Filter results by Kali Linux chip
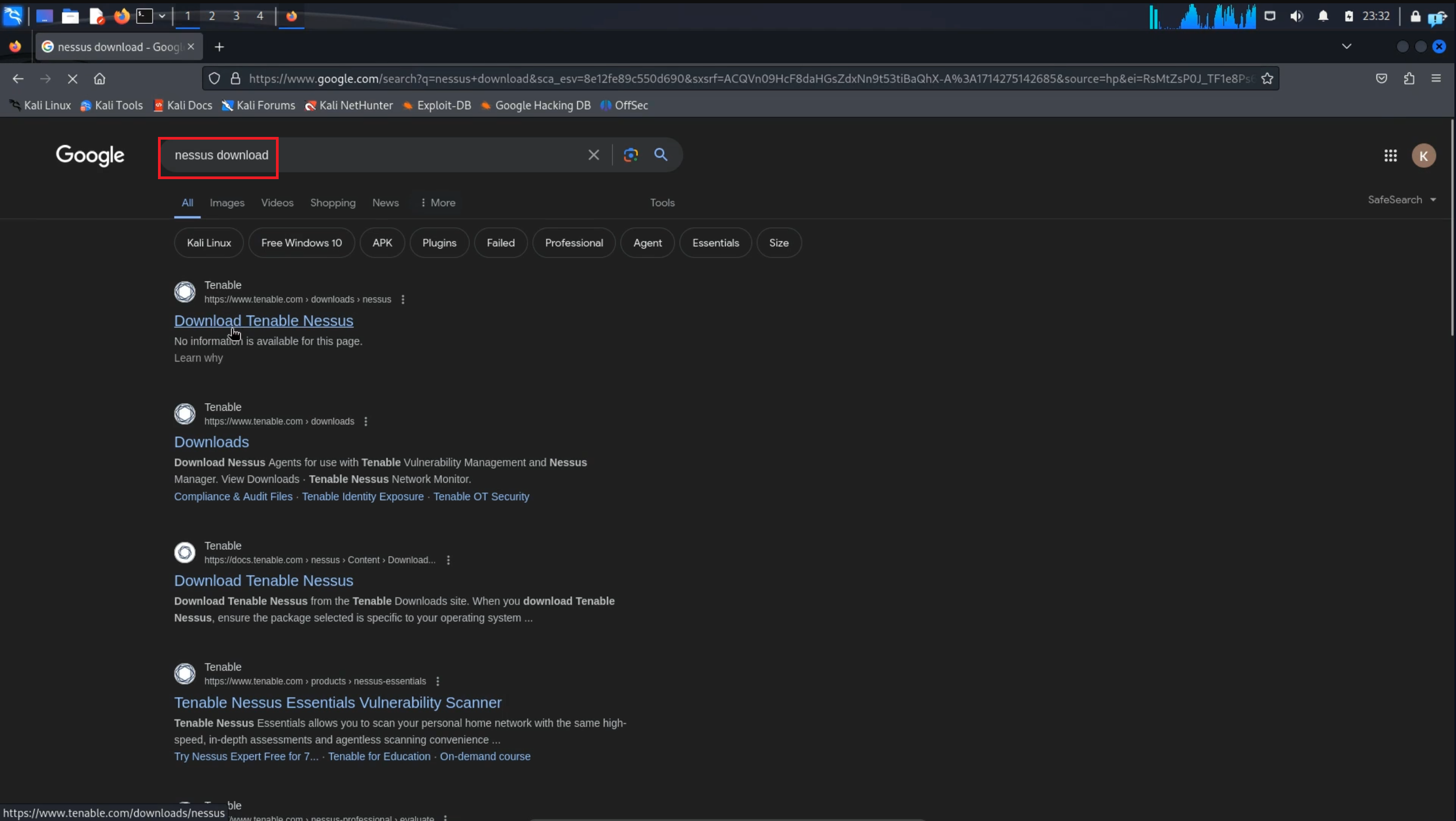 tap(208, 242)
